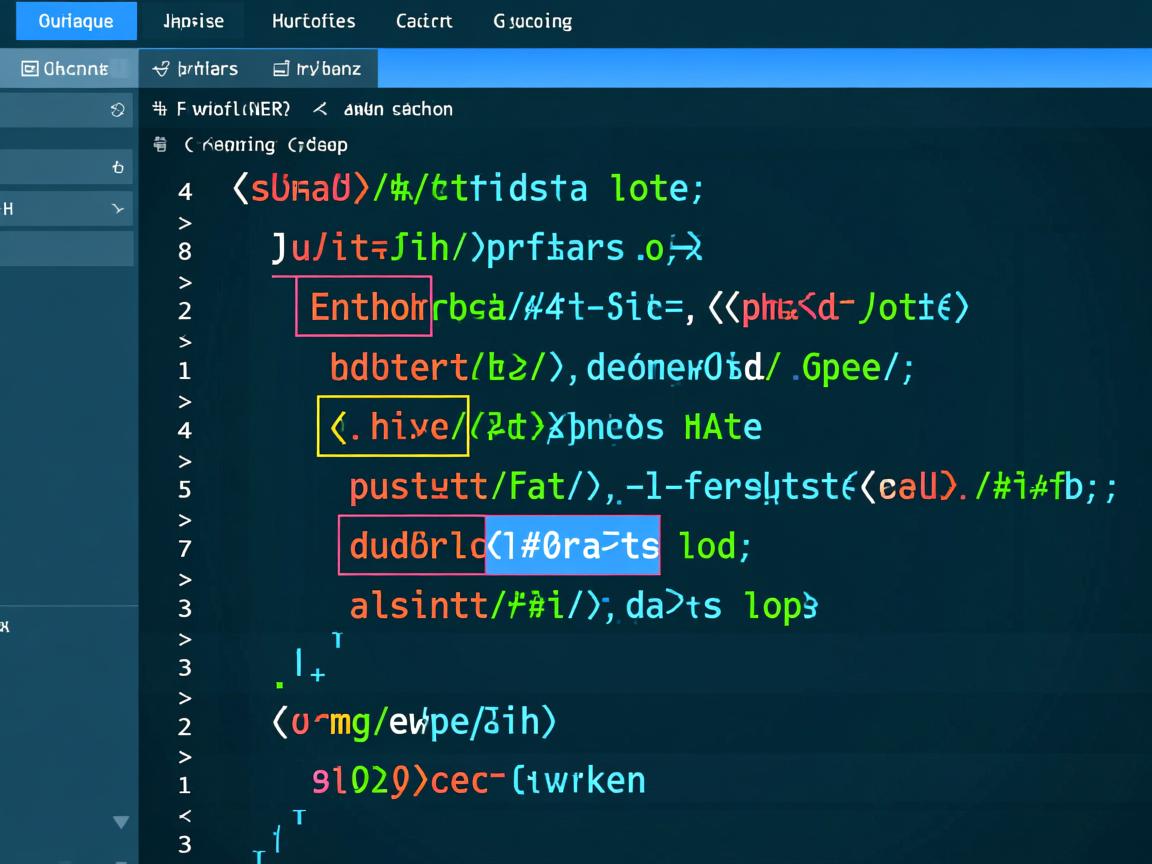Open the Cacirt tab

(424, 21)
